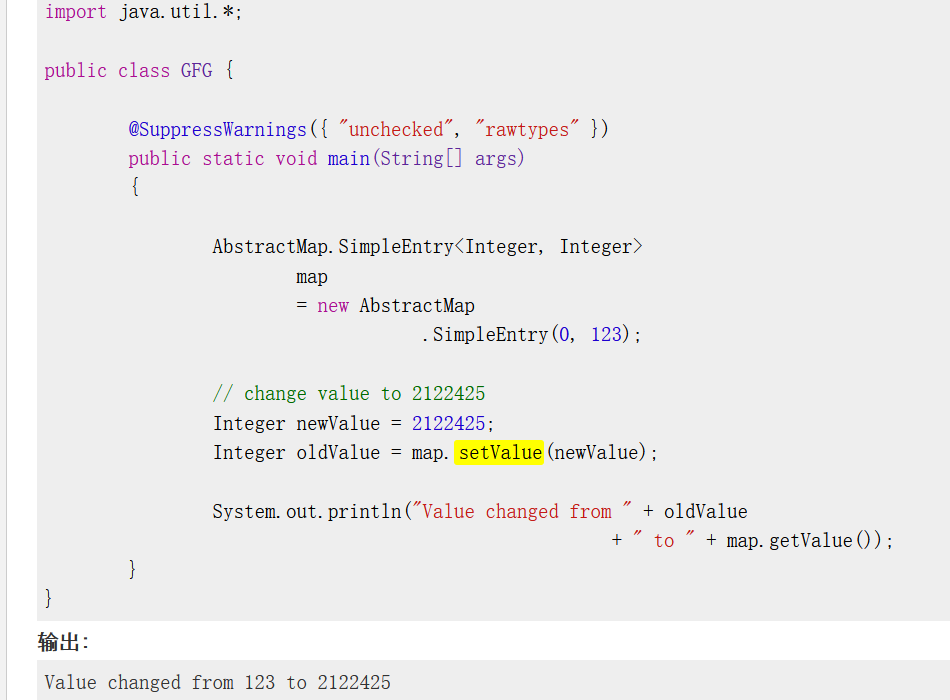Screen dimensions: 950x700
Task: Click 'public class' keywords
Action: (107, 70)
